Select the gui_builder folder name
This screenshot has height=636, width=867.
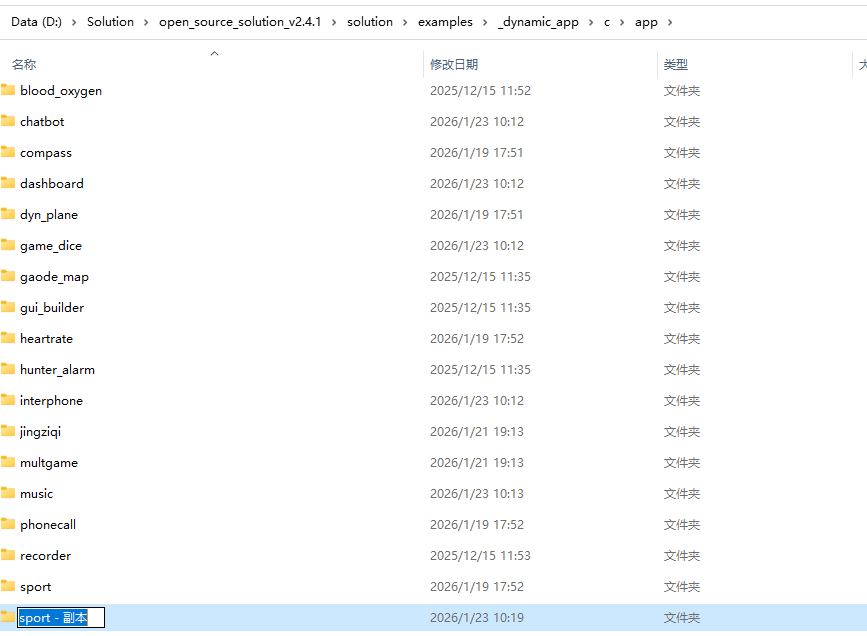52,307
